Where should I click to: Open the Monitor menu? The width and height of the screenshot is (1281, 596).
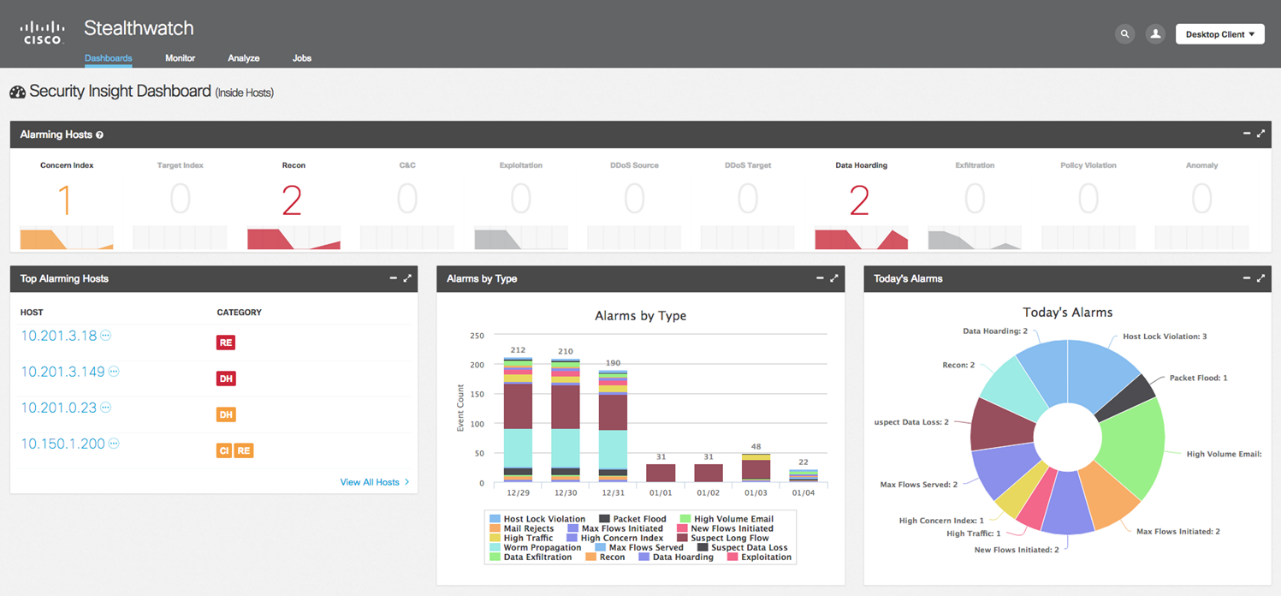point(180,58)
